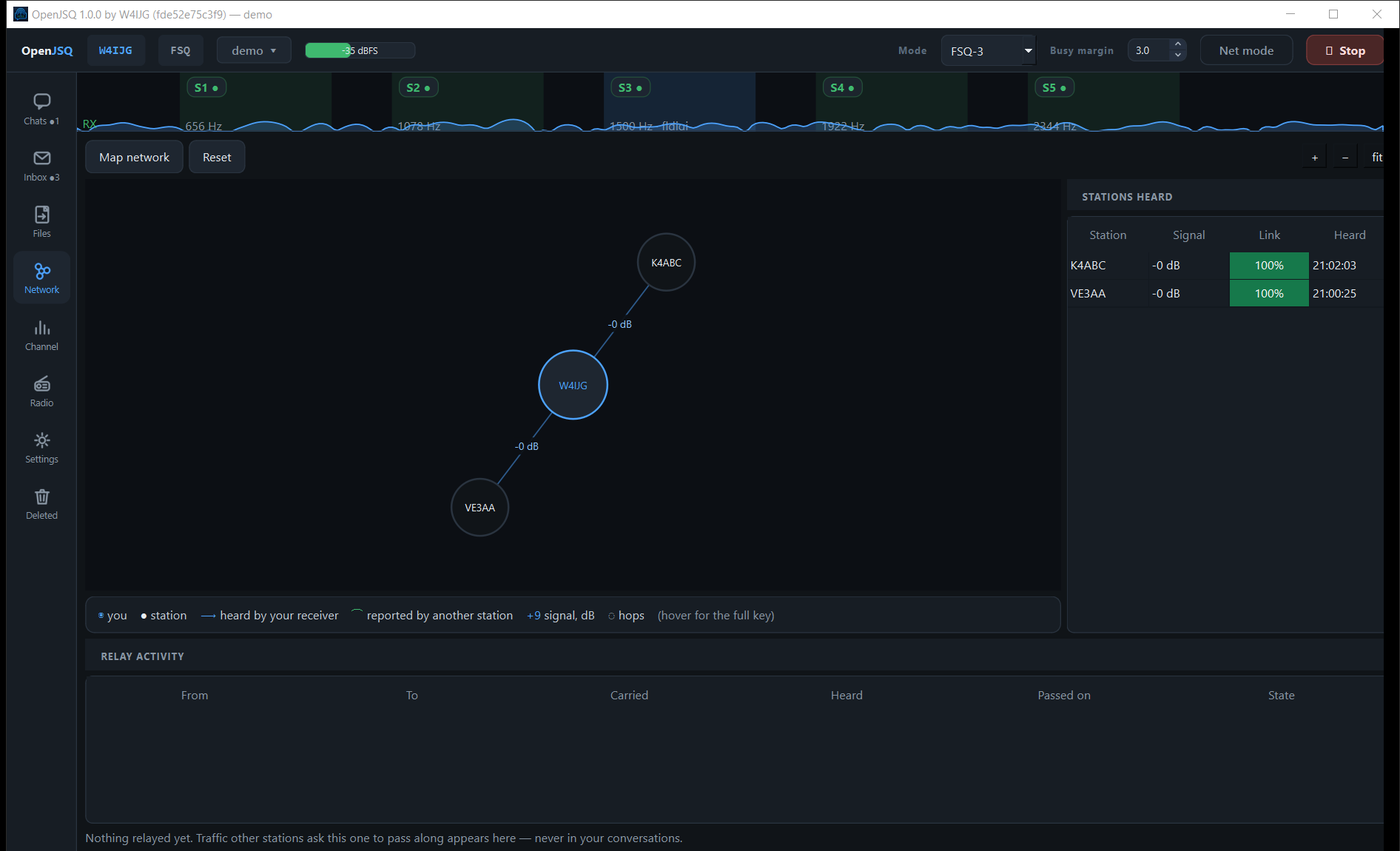1400x851 pixels.
Task: Select slot S5 on the waterfall
Action: 1055,88
